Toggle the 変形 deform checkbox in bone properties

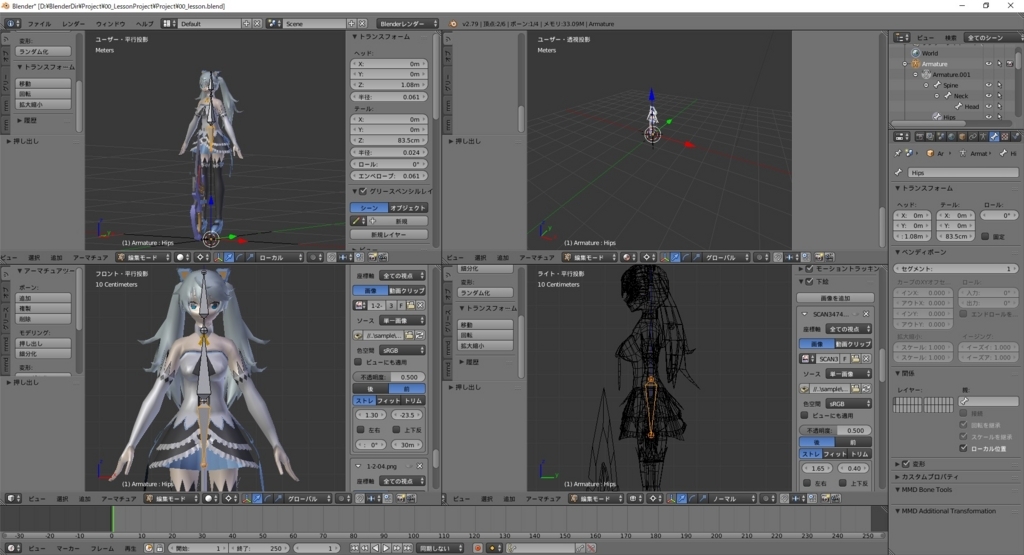906,464
